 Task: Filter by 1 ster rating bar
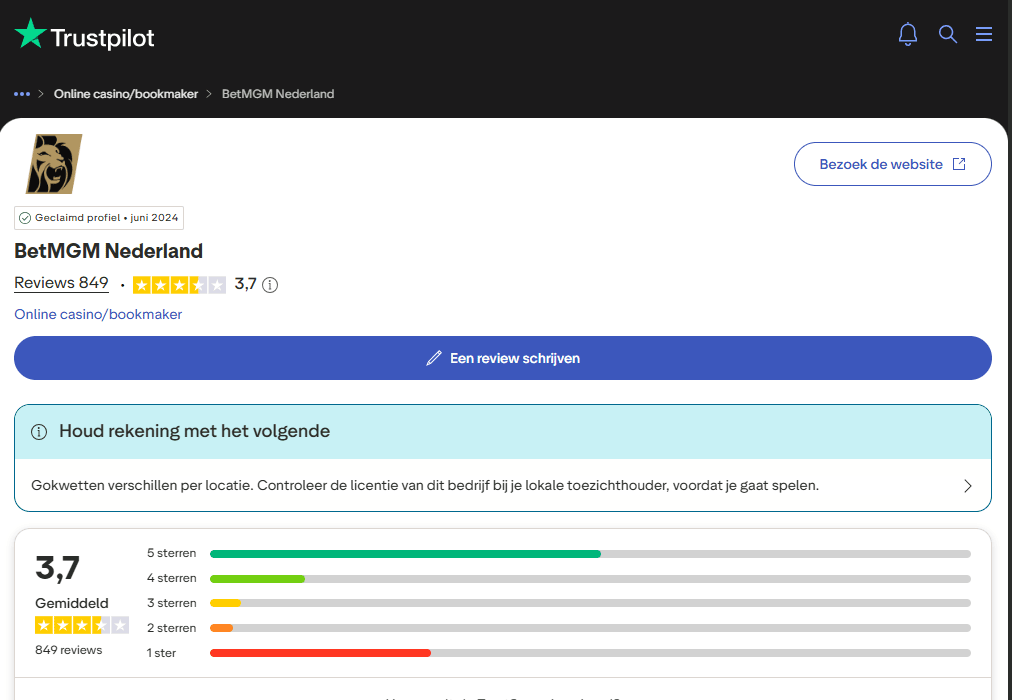591,654
